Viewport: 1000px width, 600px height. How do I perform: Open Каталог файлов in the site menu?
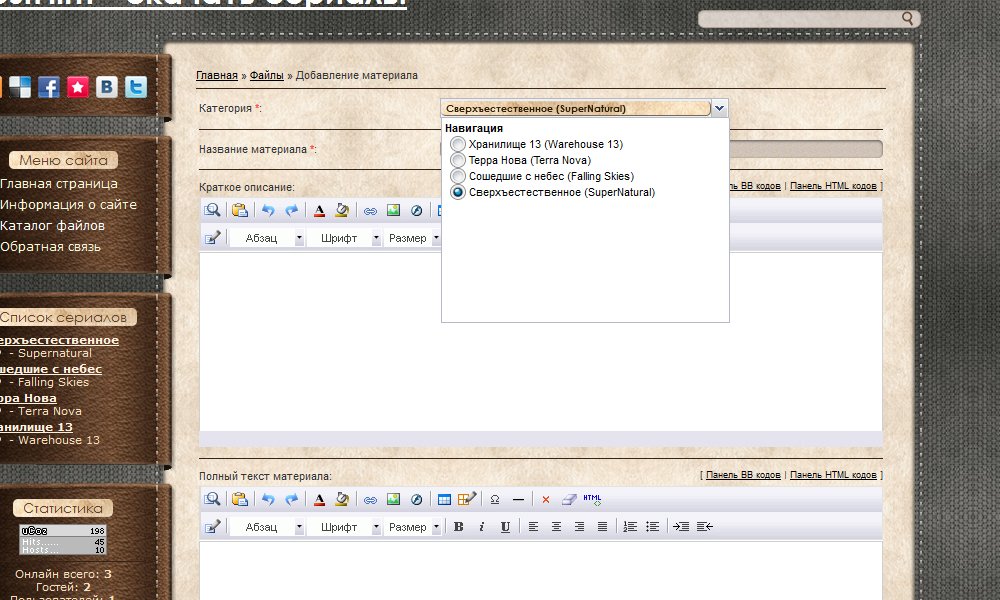[x=52, y=226]
